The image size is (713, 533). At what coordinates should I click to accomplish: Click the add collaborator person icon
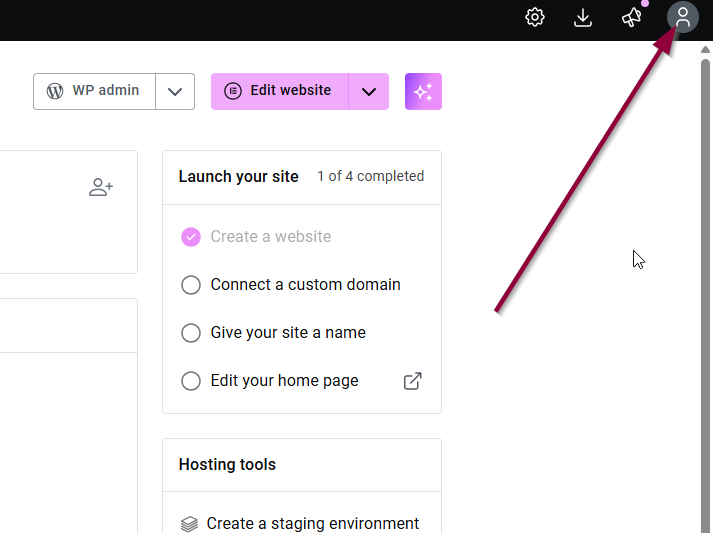101,187
